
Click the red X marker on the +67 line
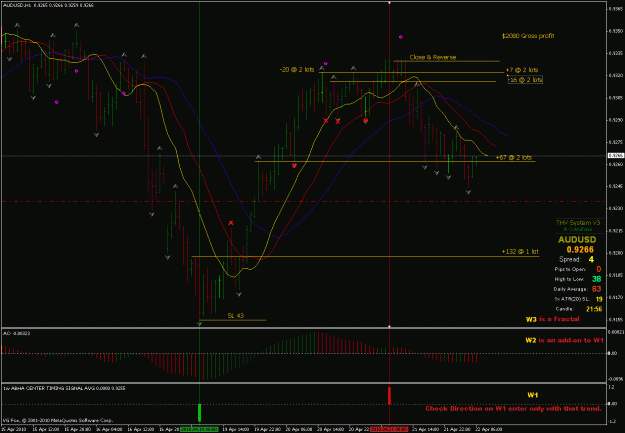294,165
